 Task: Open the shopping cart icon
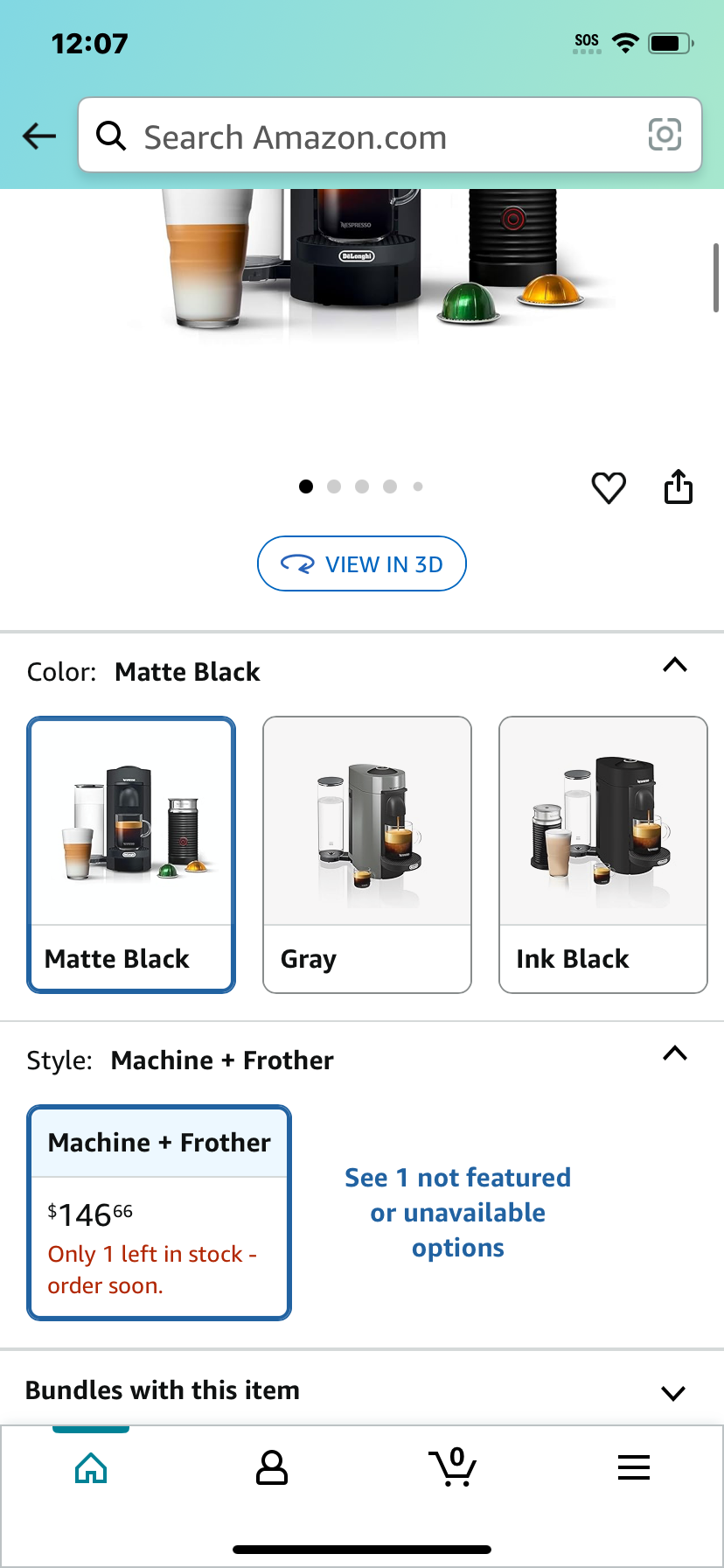pyautogui.click(x=453, y=1467)
